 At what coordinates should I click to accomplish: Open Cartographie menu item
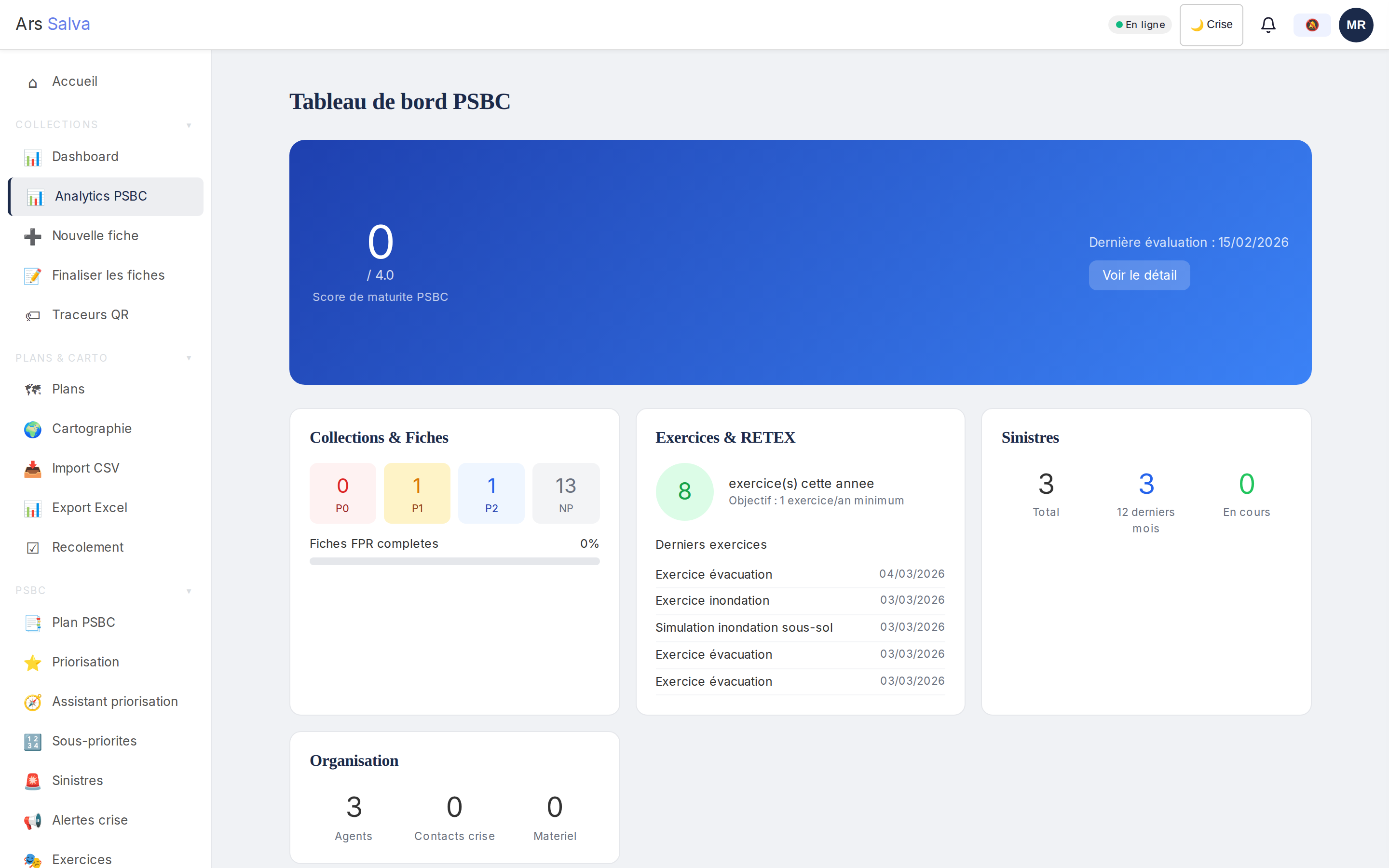(x=106, y=429)
